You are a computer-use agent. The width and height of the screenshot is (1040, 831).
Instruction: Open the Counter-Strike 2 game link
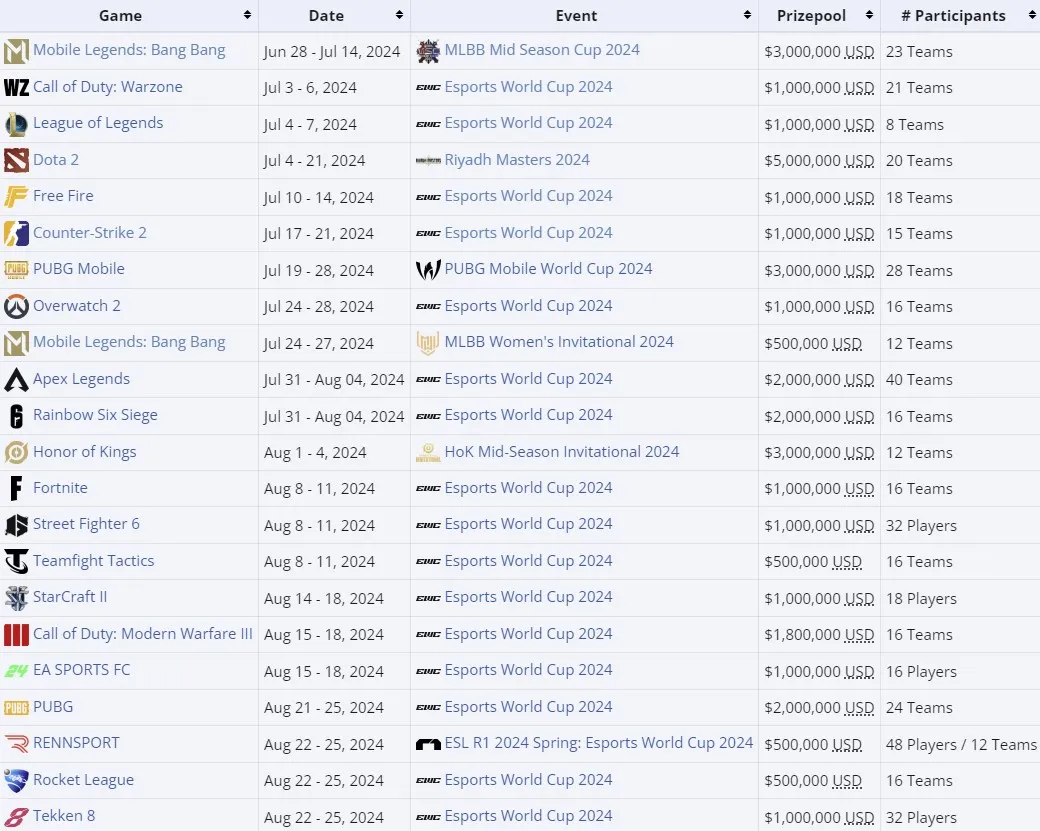pos(90,233)
